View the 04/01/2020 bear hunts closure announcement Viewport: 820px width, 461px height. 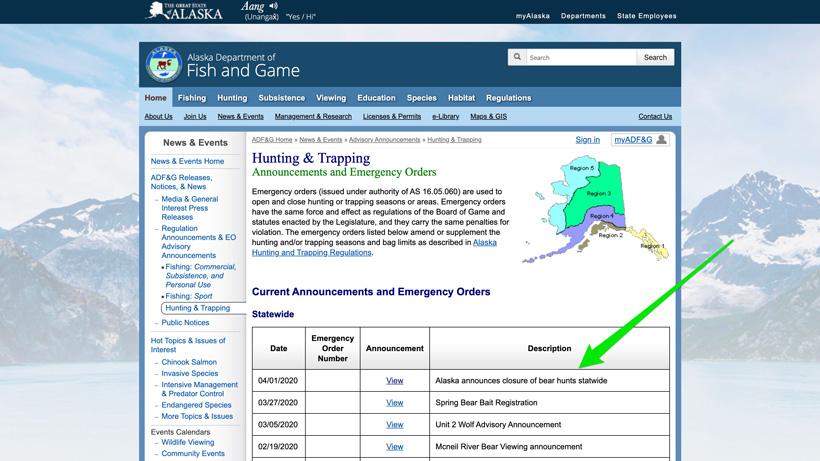(x=394, y=381)
